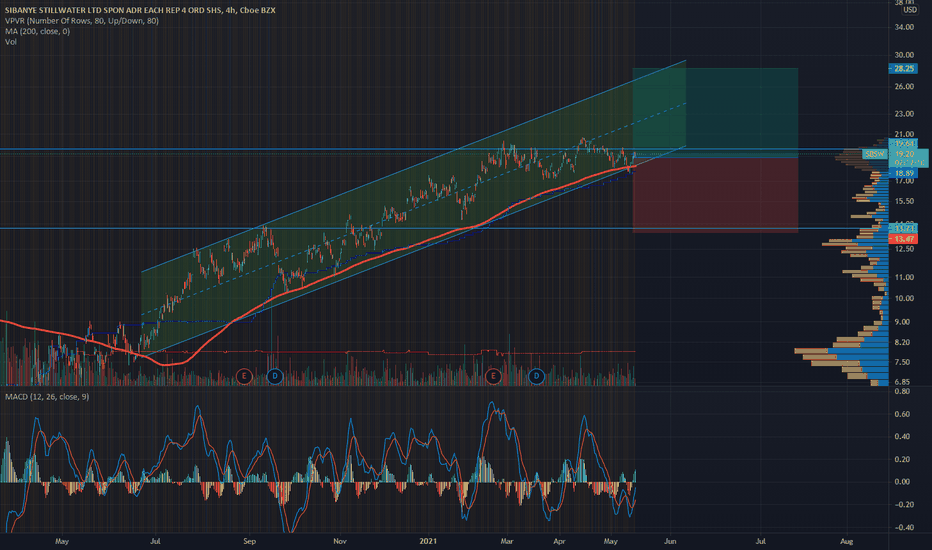This screenshot has width=932, height=550.
Task: Select the SIBANYE STILLWATER symbol title
Action: coord(140,10)
